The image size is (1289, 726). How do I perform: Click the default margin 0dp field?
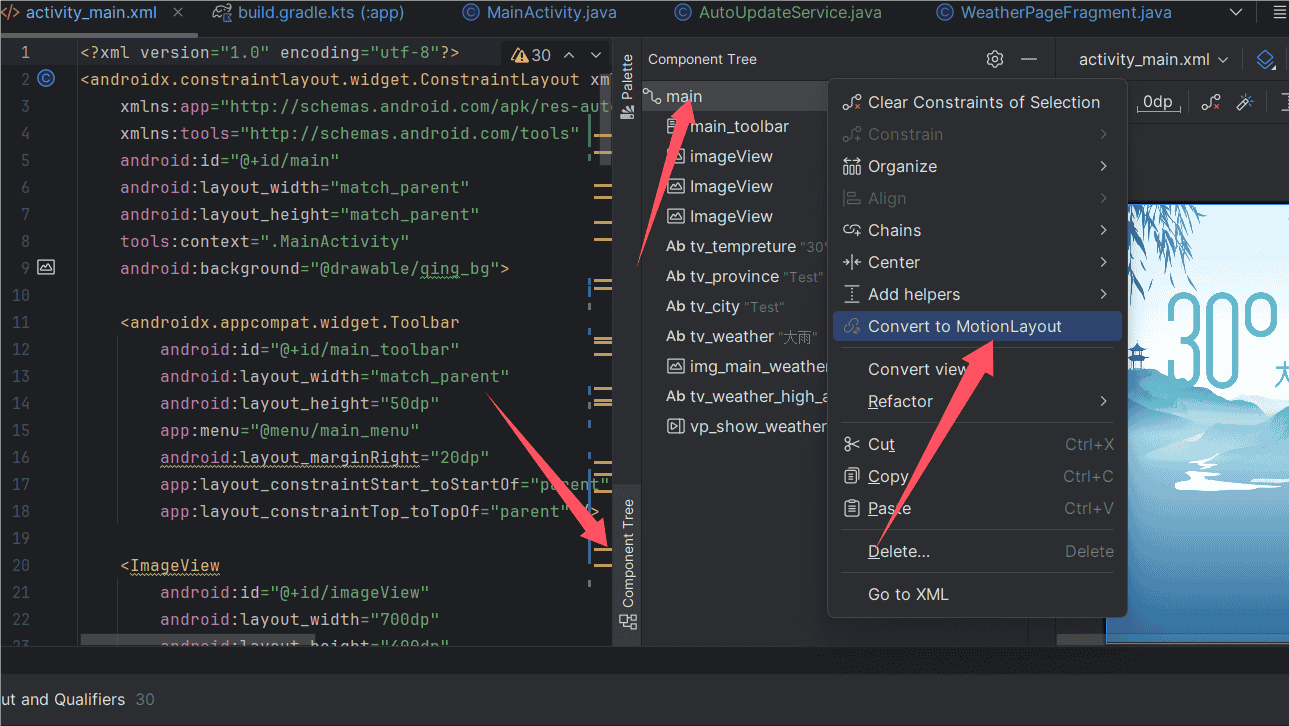(1157, 102)
